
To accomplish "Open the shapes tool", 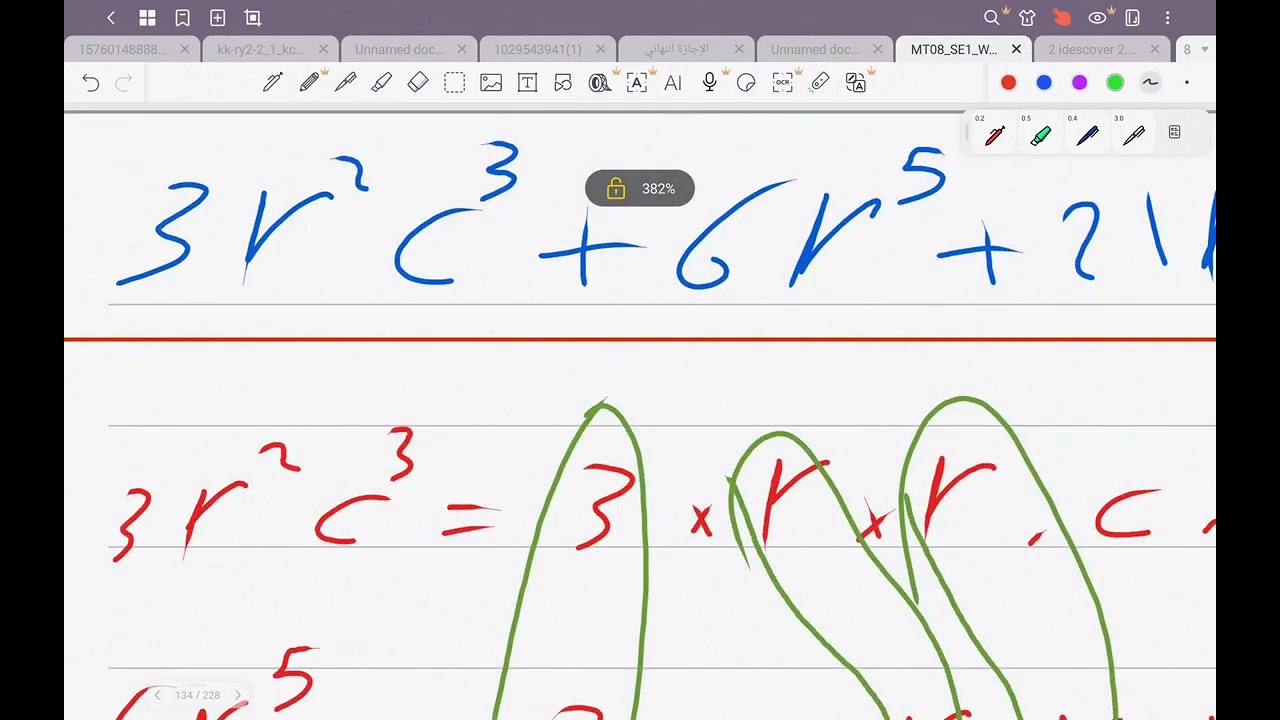I will coord(563,83).
